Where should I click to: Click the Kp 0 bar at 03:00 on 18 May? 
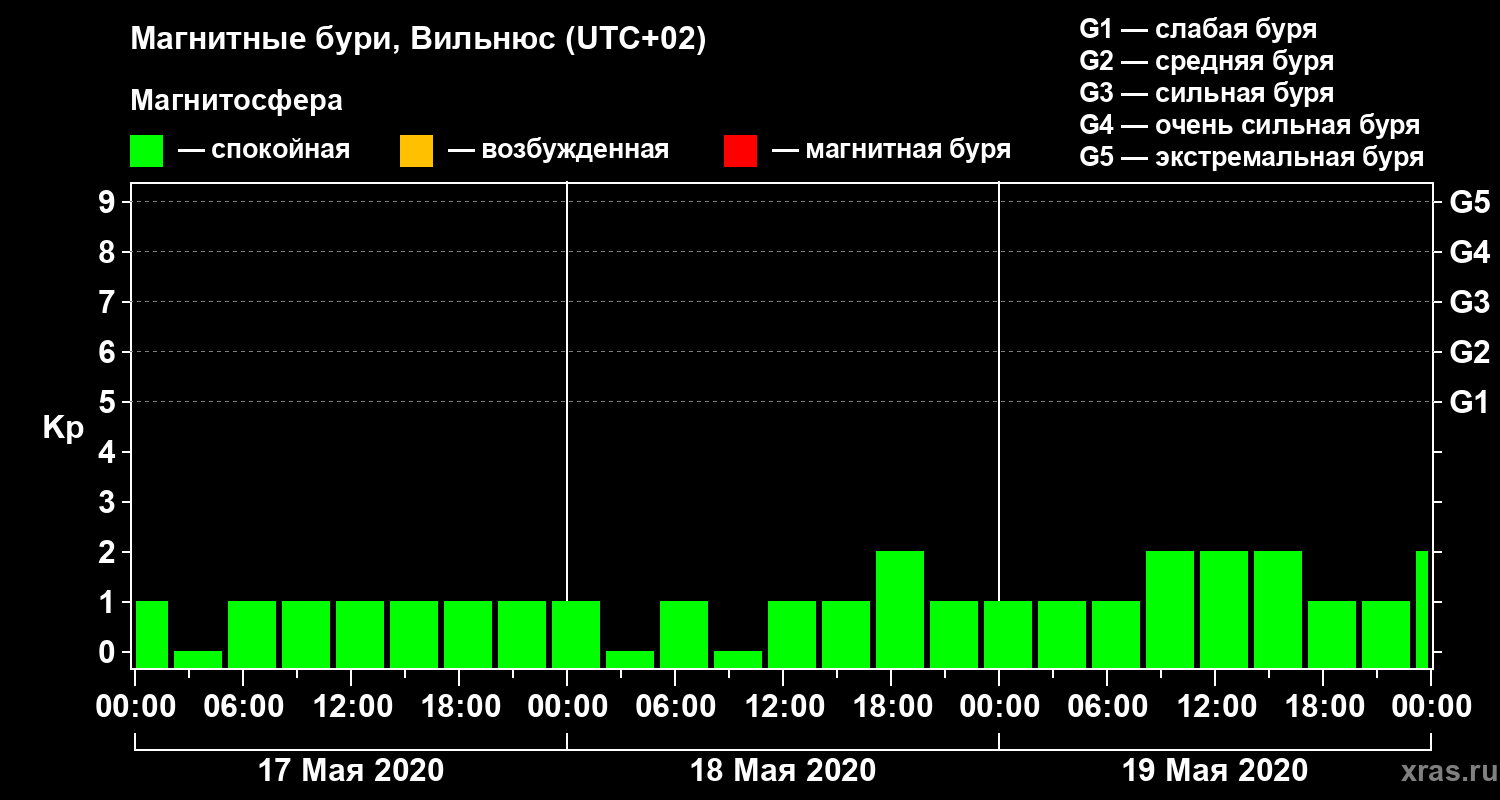(630, 659)
